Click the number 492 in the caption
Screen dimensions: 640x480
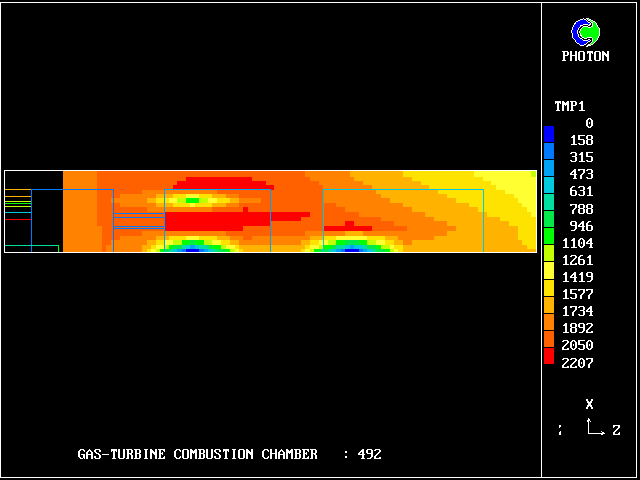[x=369, y=454]
